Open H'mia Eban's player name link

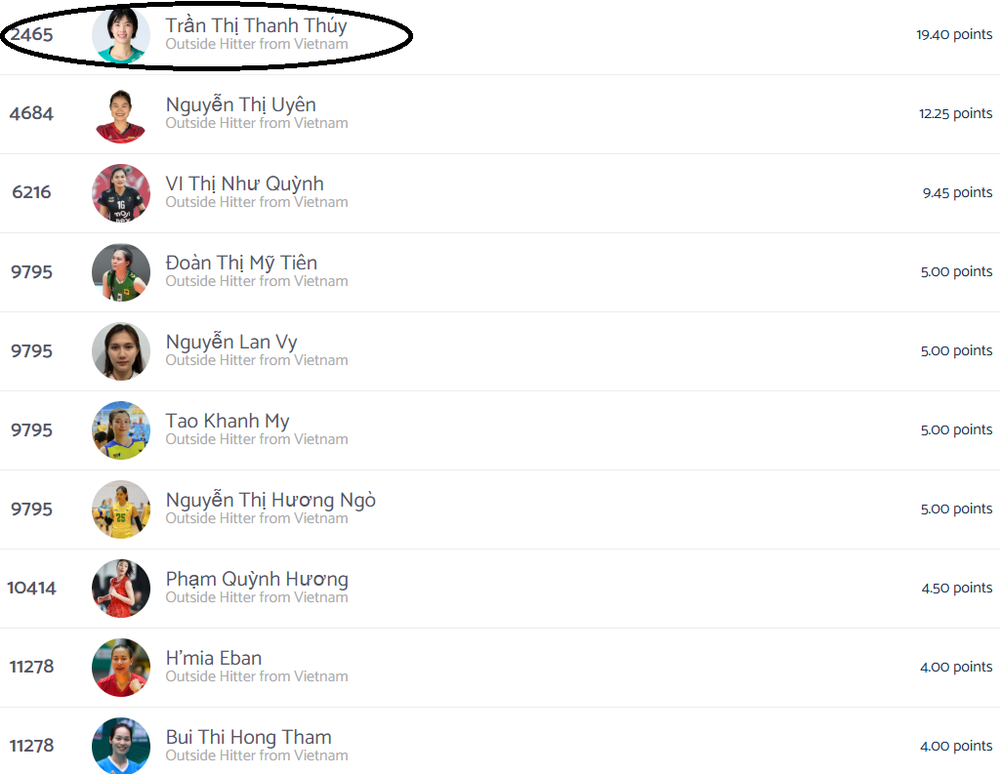(214, 658)
